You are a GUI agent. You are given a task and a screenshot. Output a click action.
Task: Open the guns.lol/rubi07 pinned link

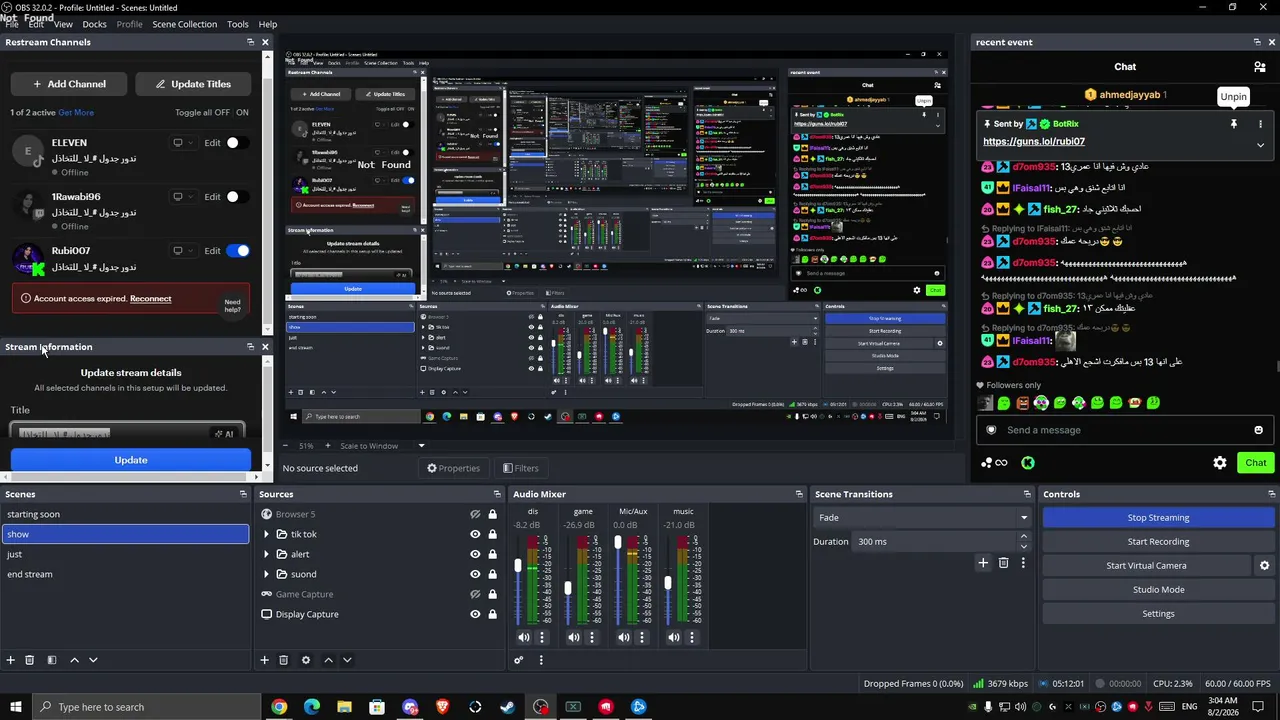1034,142
